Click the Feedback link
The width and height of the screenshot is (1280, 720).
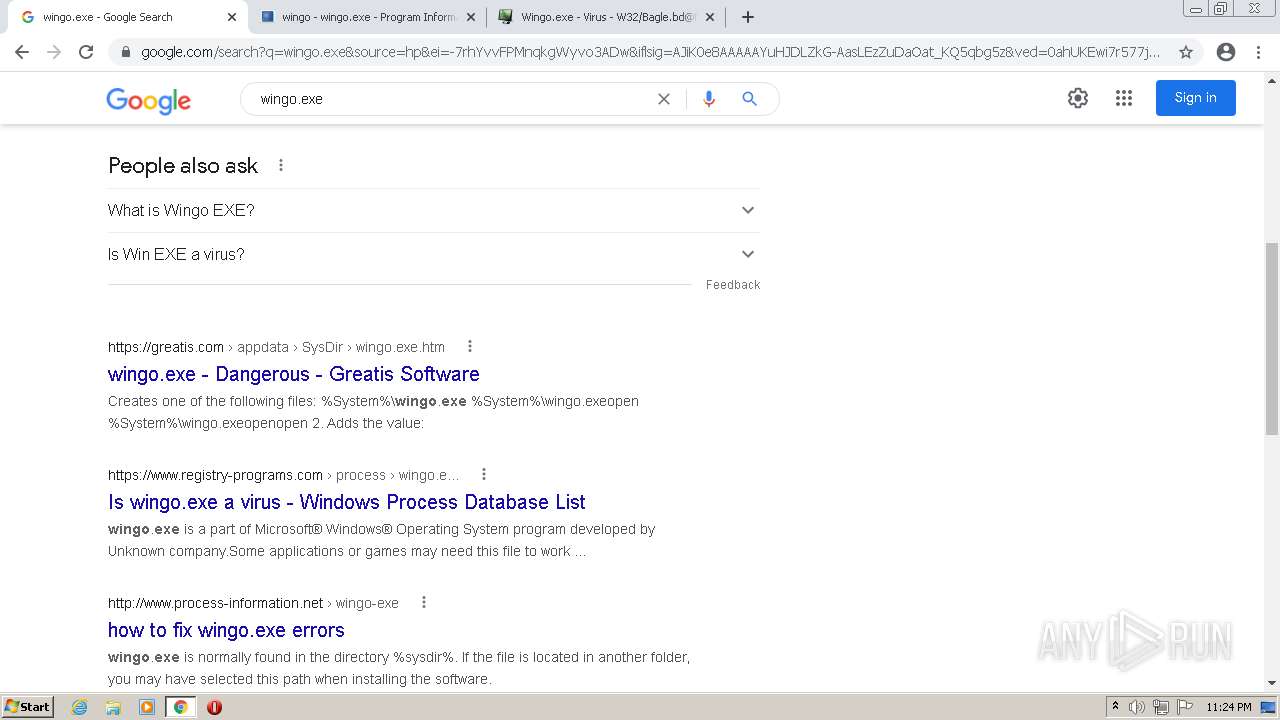733,285
